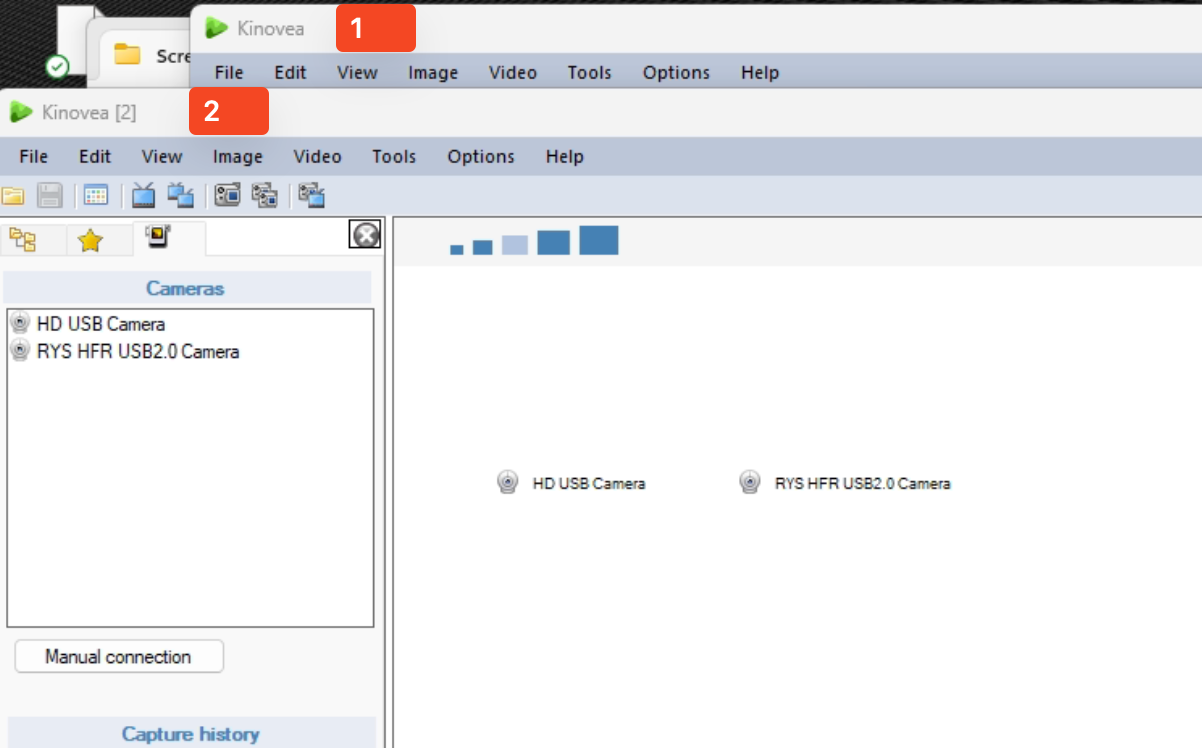Select the two capture screens icon
Viewport: 1202px width, 748px height.
[264, 196]
